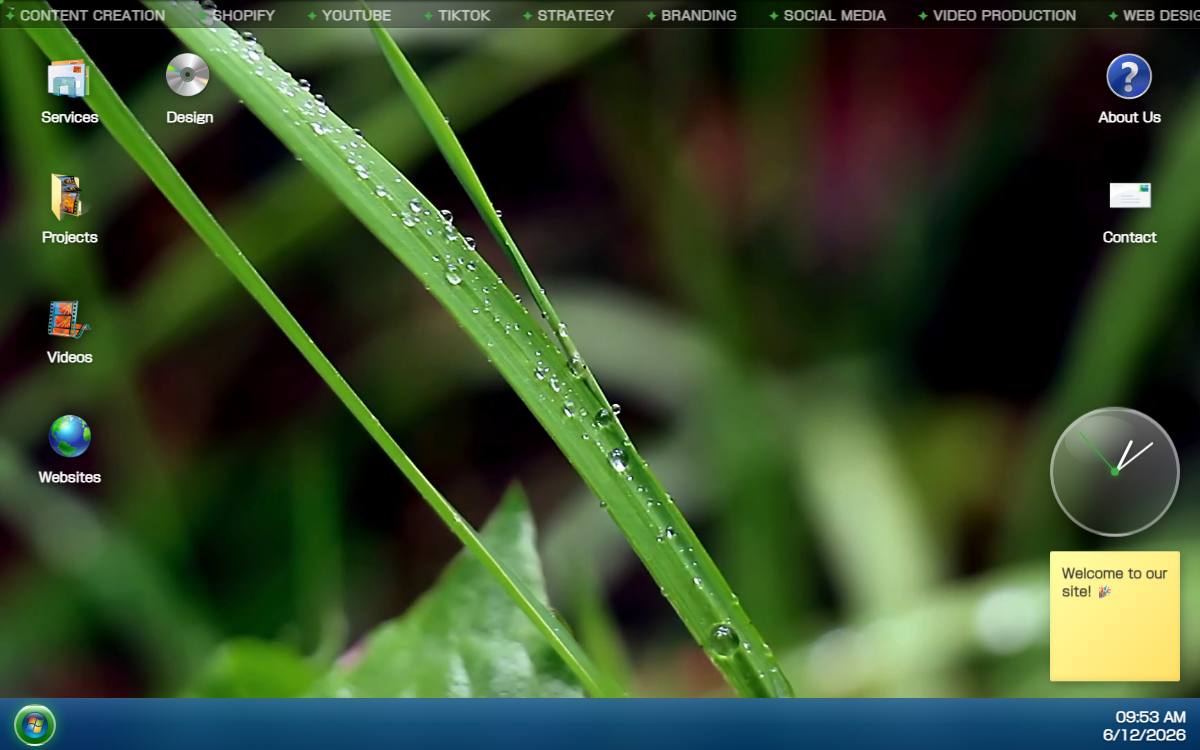Open the About Us help icon
The height and width of the screenshot is (750, 1200).
pyautogui.click(x=1129, y=88)
